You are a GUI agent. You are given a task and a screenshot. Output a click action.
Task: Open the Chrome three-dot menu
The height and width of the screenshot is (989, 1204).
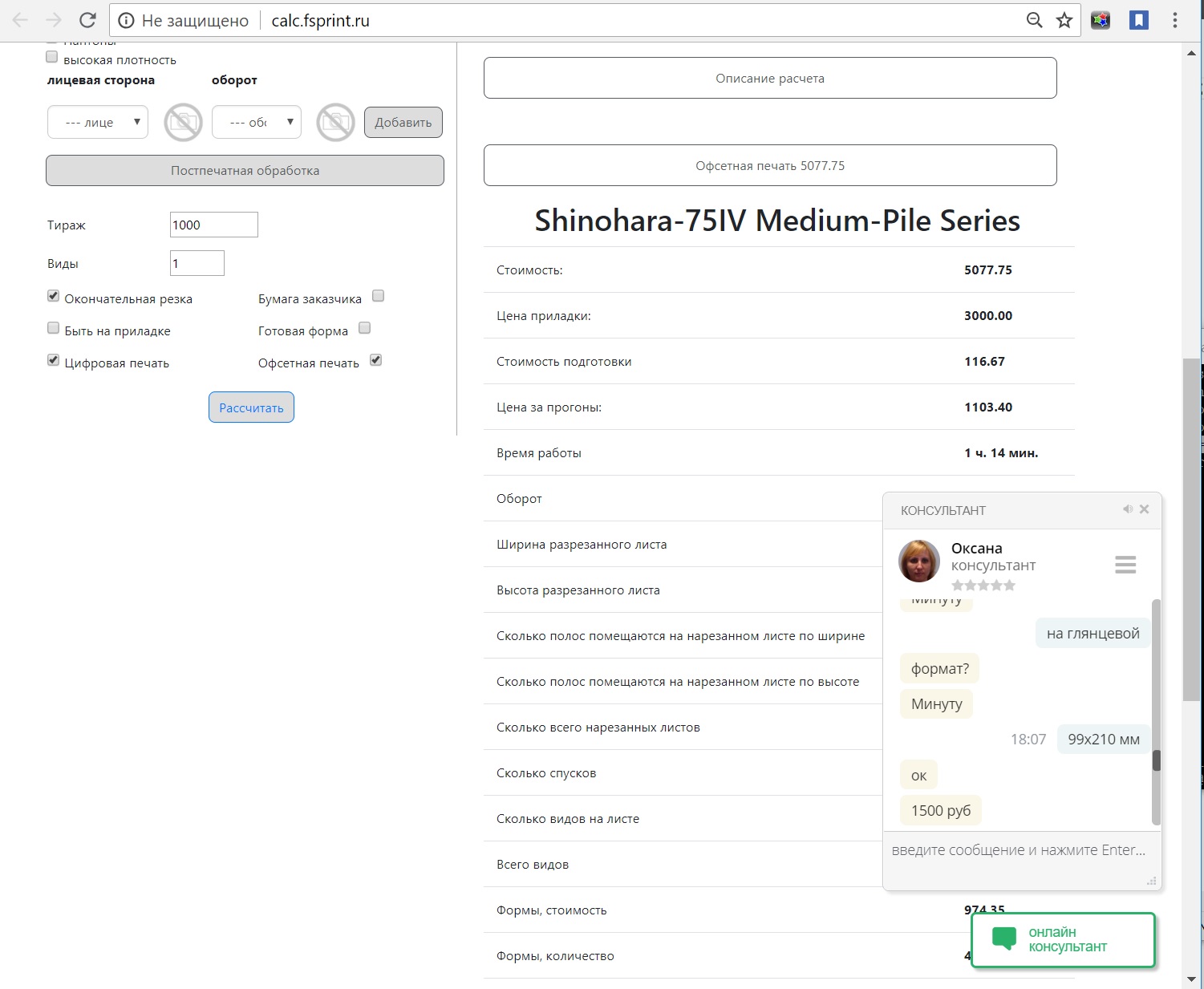coord(1175,21)
